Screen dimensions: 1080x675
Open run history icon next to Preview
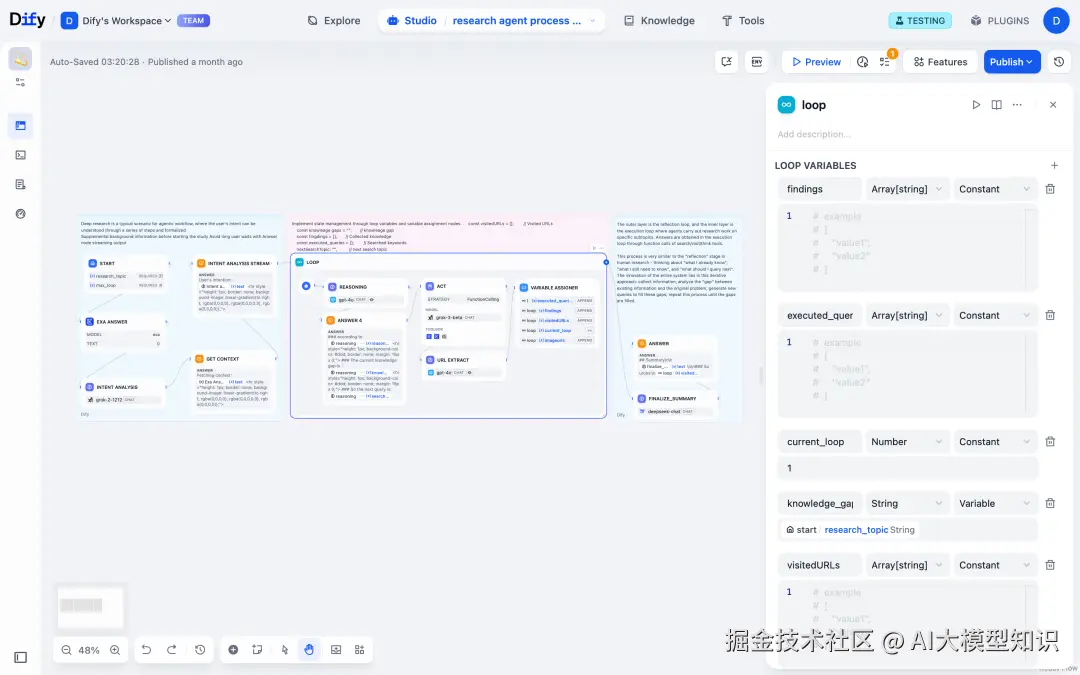click(x=862, y=62)
